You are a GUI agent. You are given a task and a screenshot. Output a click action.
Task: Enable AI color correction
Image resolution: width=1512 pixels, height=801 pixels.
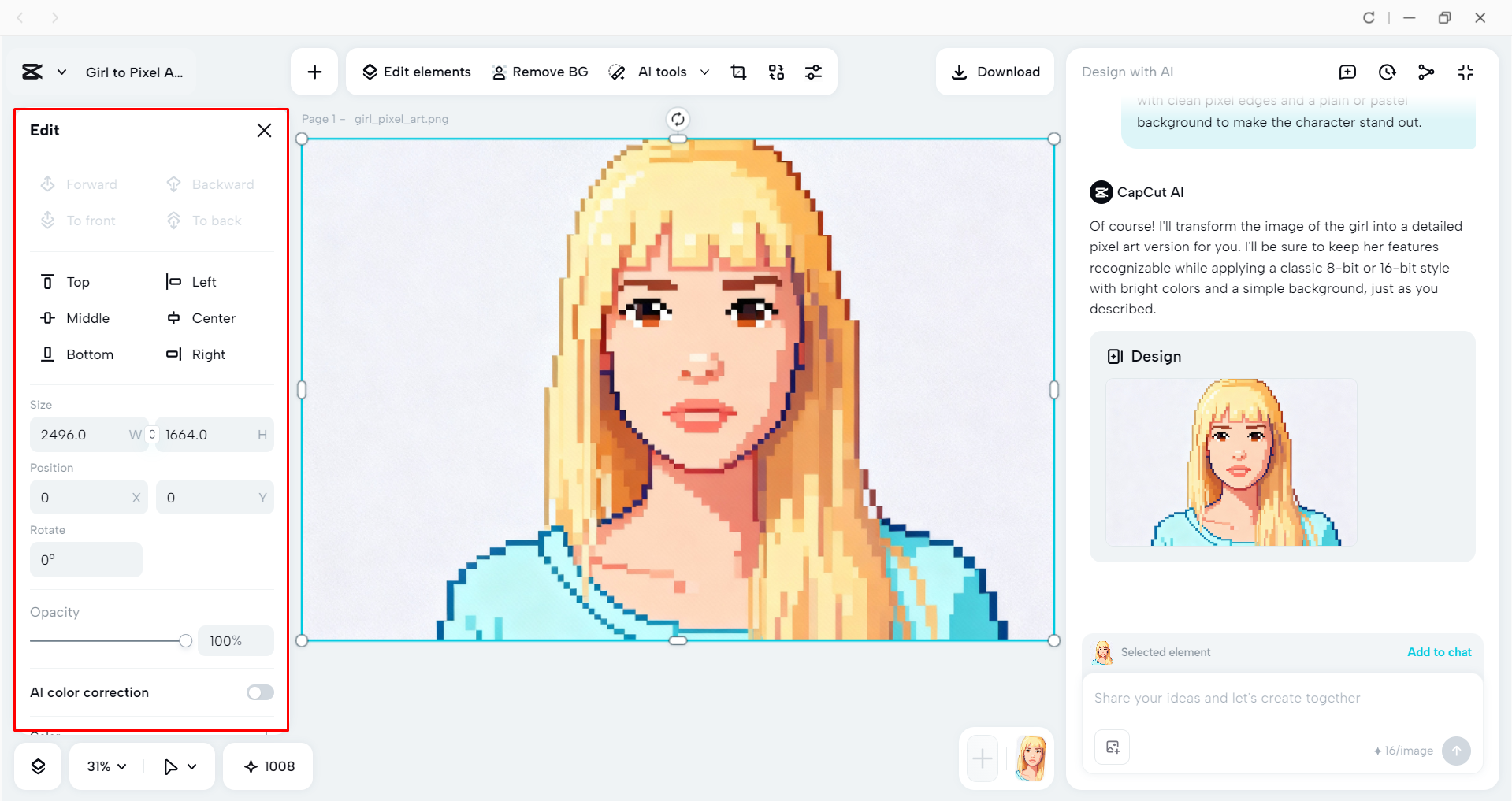[259, 692]
